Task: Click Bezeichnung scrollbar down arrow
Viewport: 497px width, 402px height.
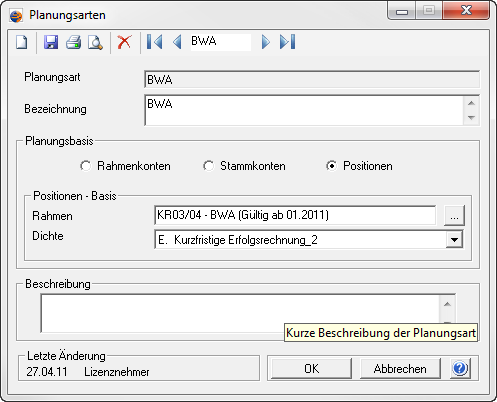Action: coord(471,117)
